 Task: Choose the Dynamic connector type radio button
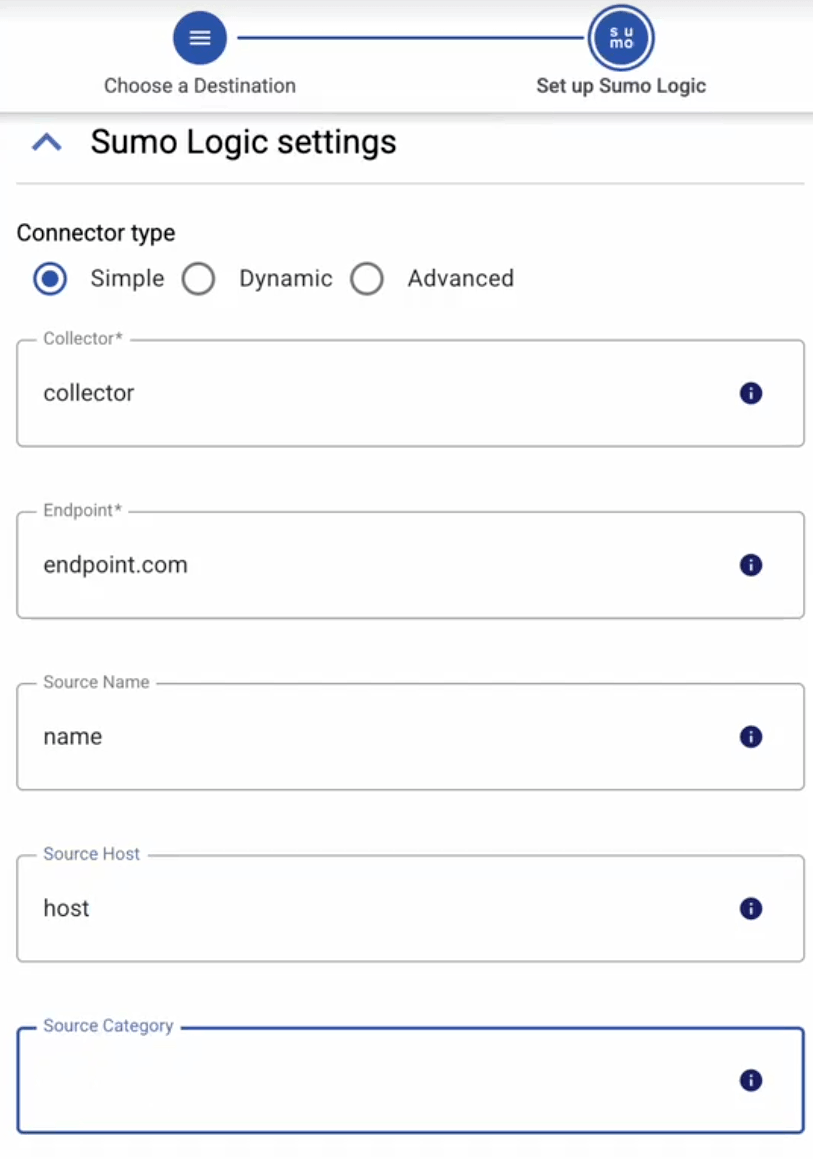point(198,279)
